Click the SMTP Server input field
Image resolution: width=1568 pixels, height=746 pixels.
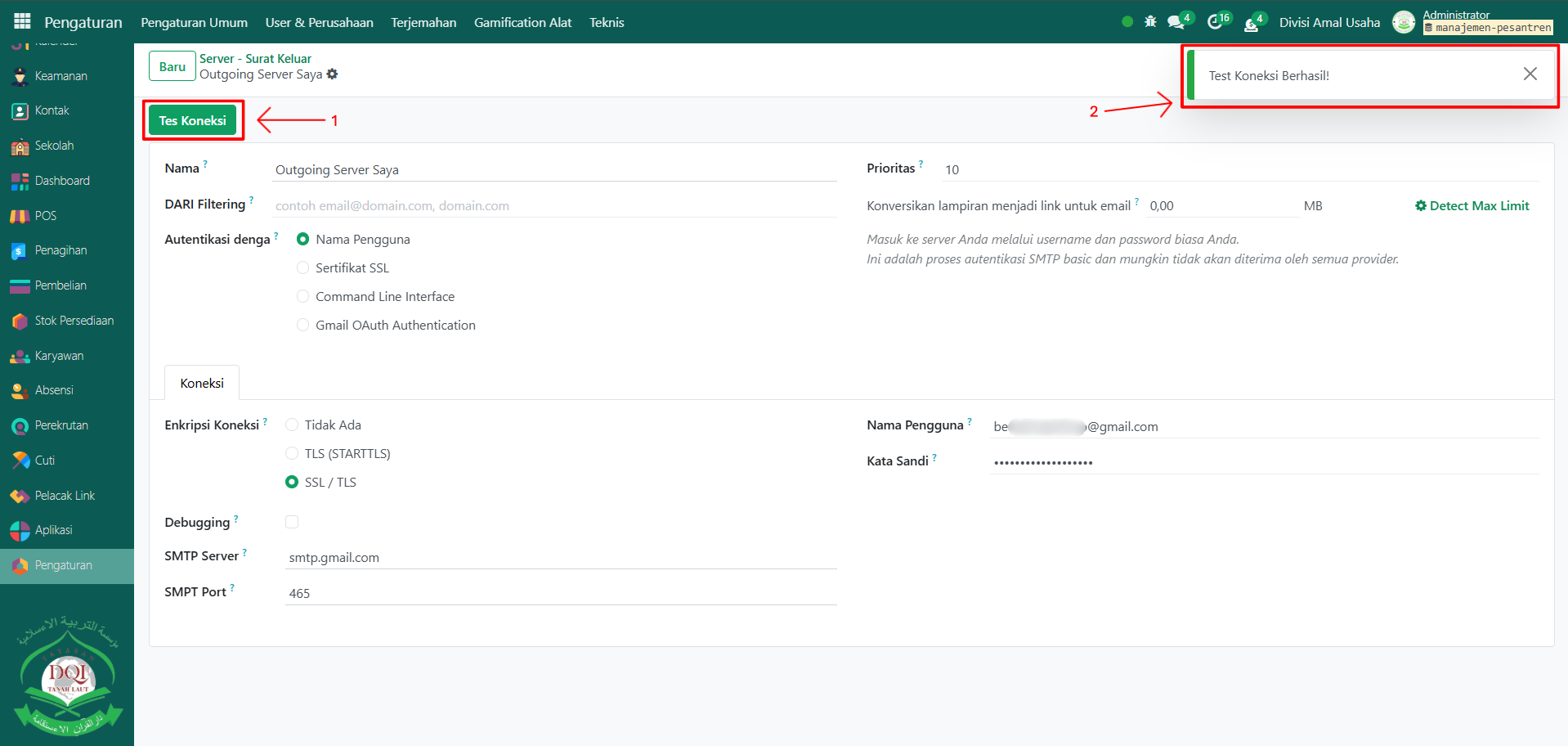561,558
